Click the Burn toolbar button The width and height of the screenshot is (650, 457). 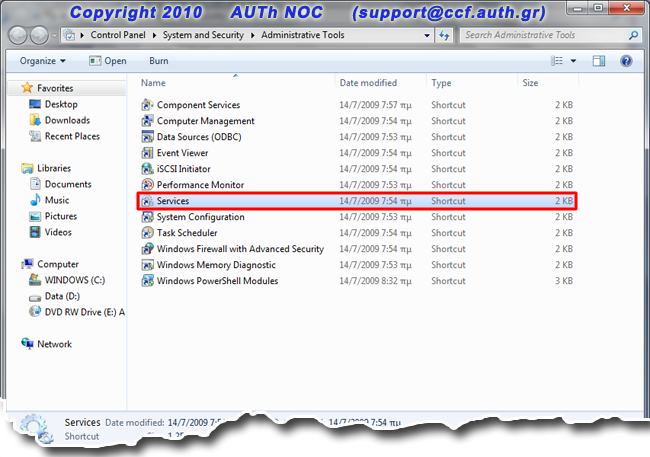pos(159,61)
